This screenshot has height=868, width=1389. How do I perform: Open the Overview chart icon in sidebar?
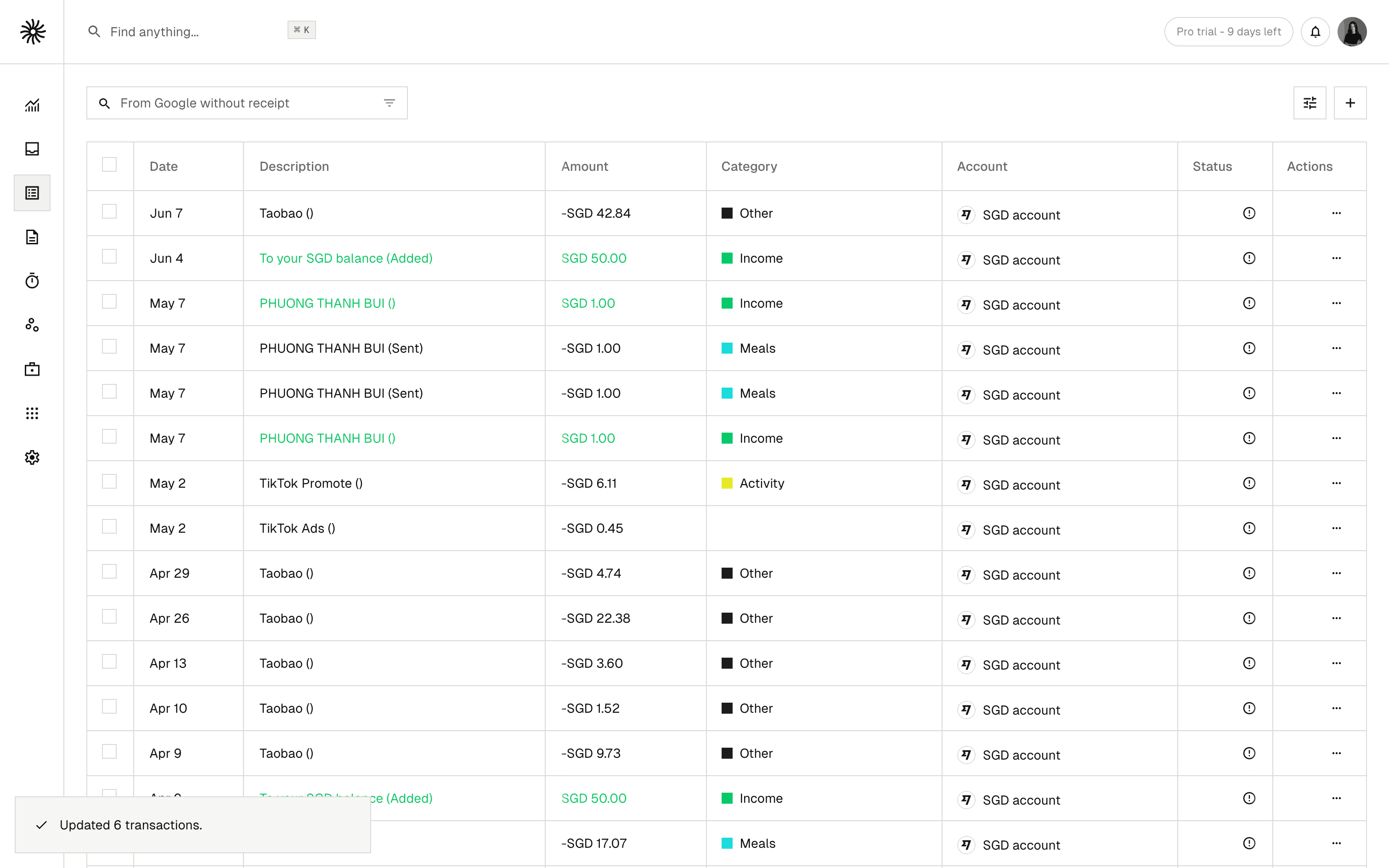coord(32,105)
